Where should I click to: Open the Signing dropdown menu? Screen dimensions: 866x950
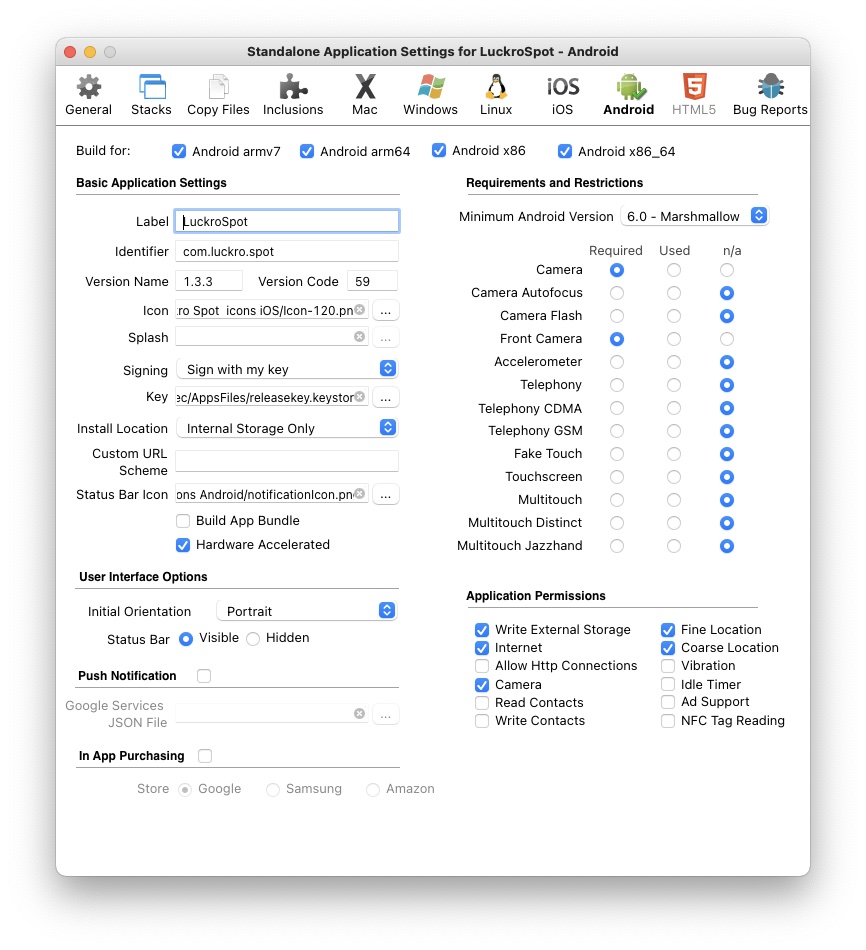click(x=287, y=369)
